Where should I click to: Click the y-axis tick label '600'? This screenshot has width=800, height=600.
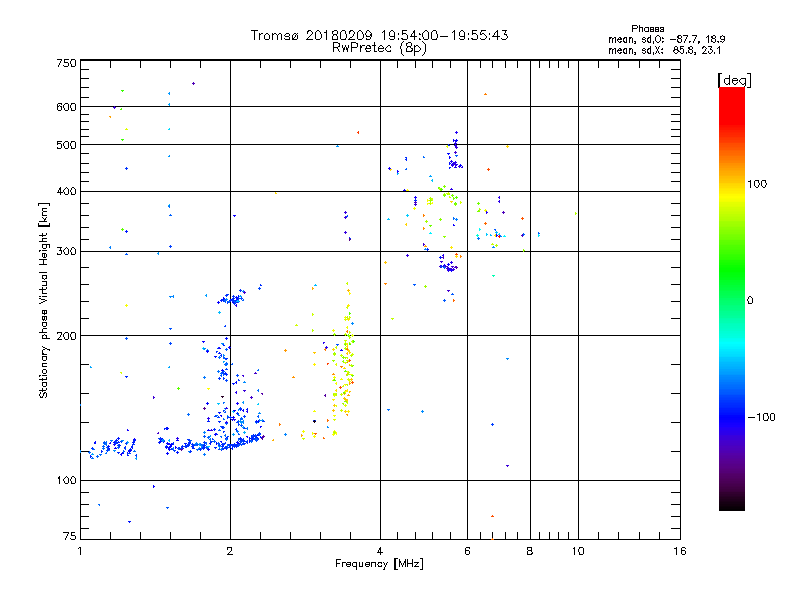[66, 107]
